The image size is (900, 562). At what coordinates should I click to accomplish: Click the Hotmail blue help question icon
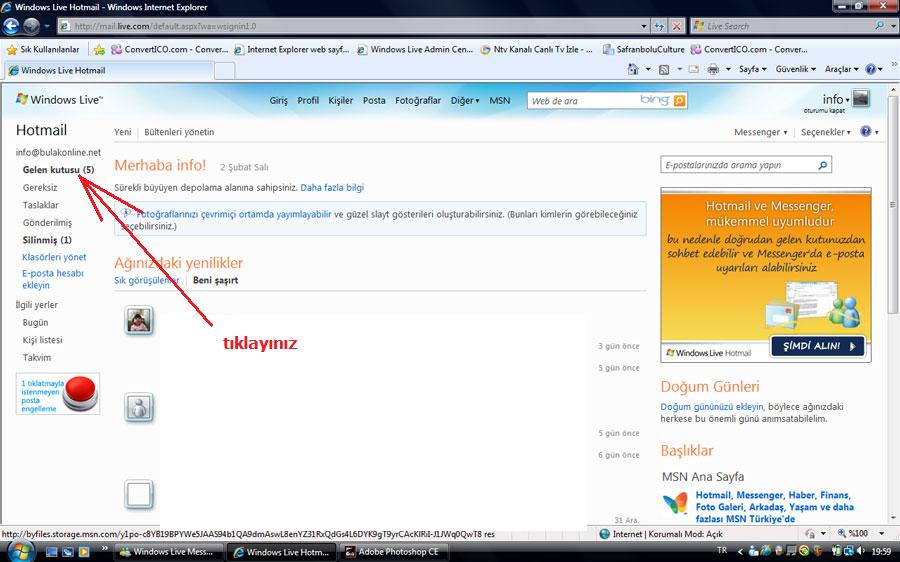[866, 131]
